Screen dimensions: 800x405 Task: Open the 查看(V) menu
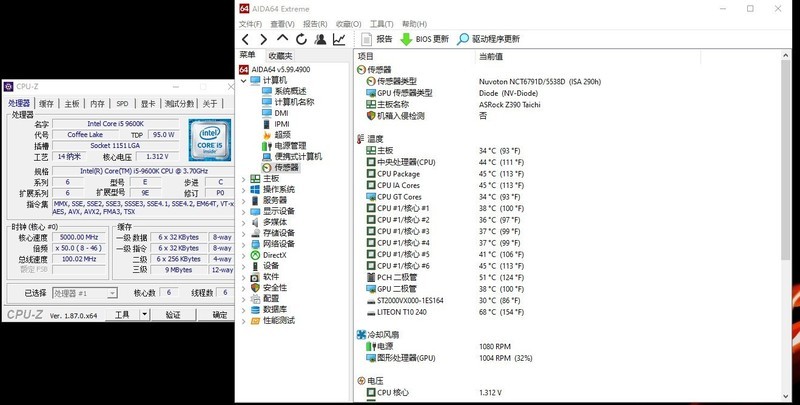pos(282,24)
